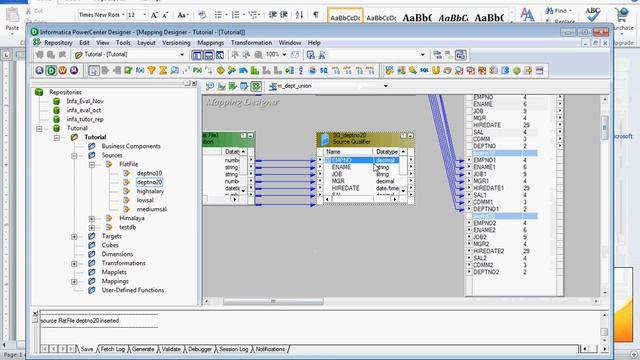
Task: Collapse the Sources tree node
Action: click(74, 155)
